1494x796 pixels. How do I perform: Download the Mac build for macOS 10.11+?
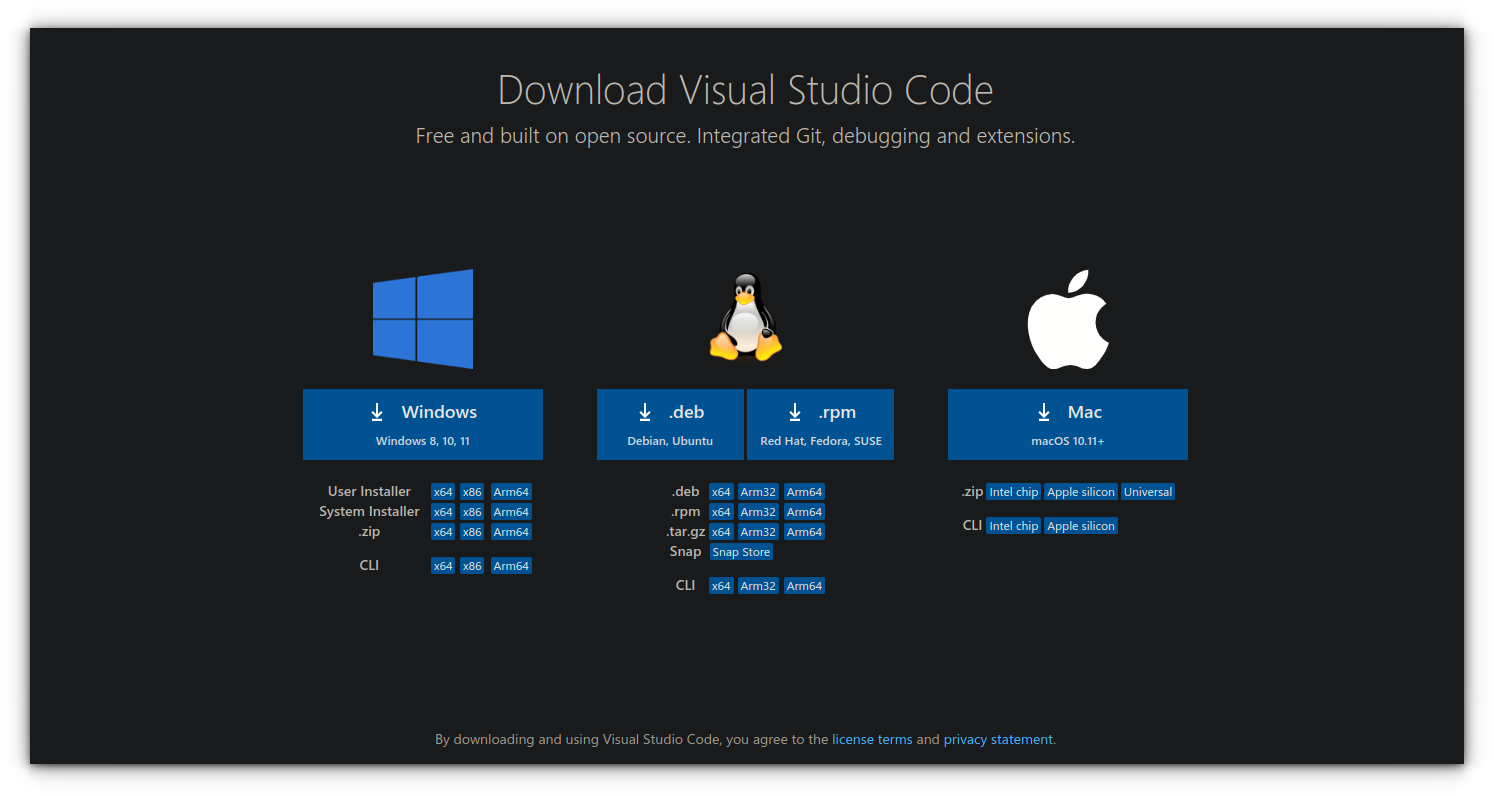tap(1067, 424)
